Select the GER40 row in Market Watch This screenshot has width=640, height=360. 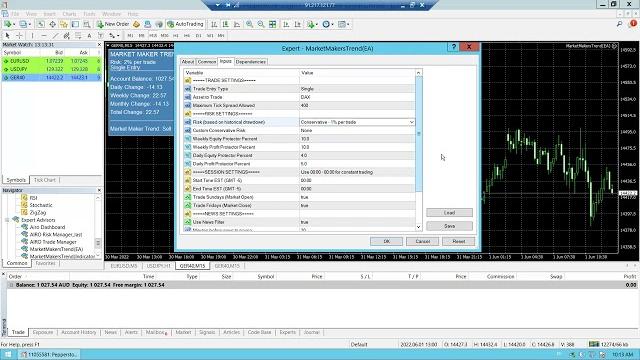pyautogui.click(x=51, y=77)
